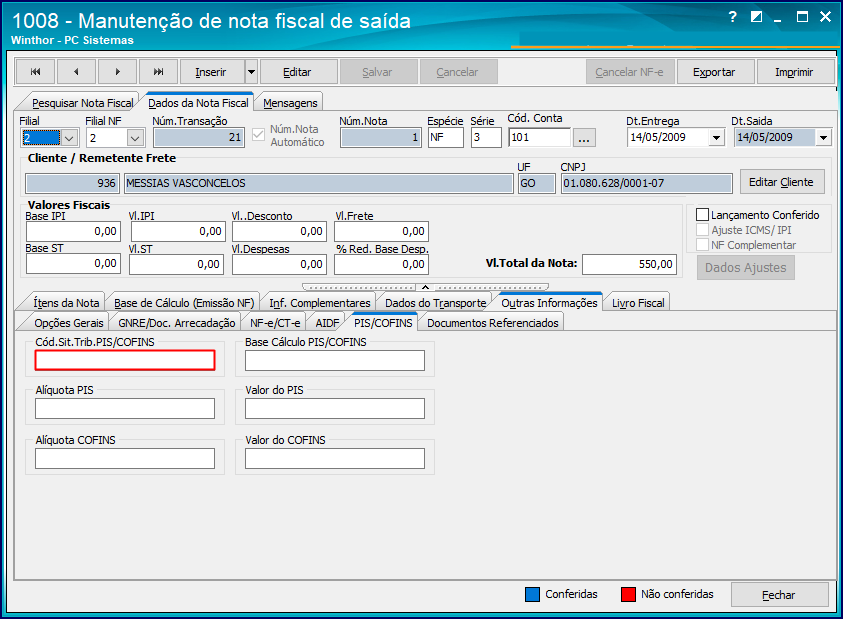Open the Dt.Saida date picker
843x619 pixels.
coord(823,138)
